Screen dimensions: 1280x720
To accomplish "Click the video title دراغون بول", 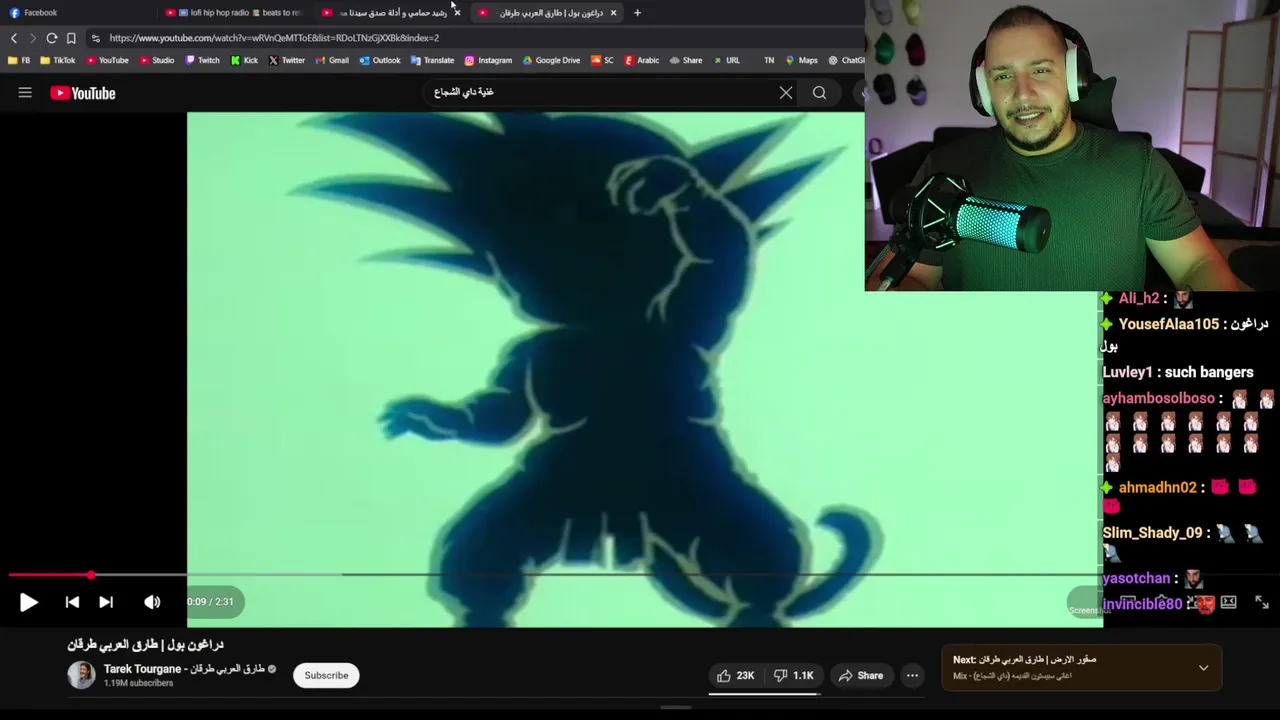I will (x=145, y=645).
